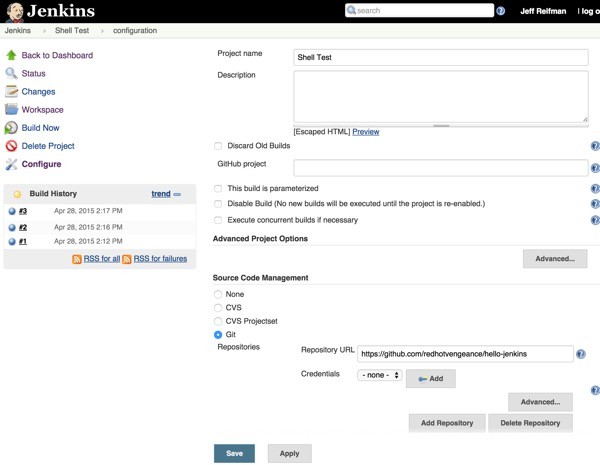Click the help icon next to search box

tap(501, 11)
